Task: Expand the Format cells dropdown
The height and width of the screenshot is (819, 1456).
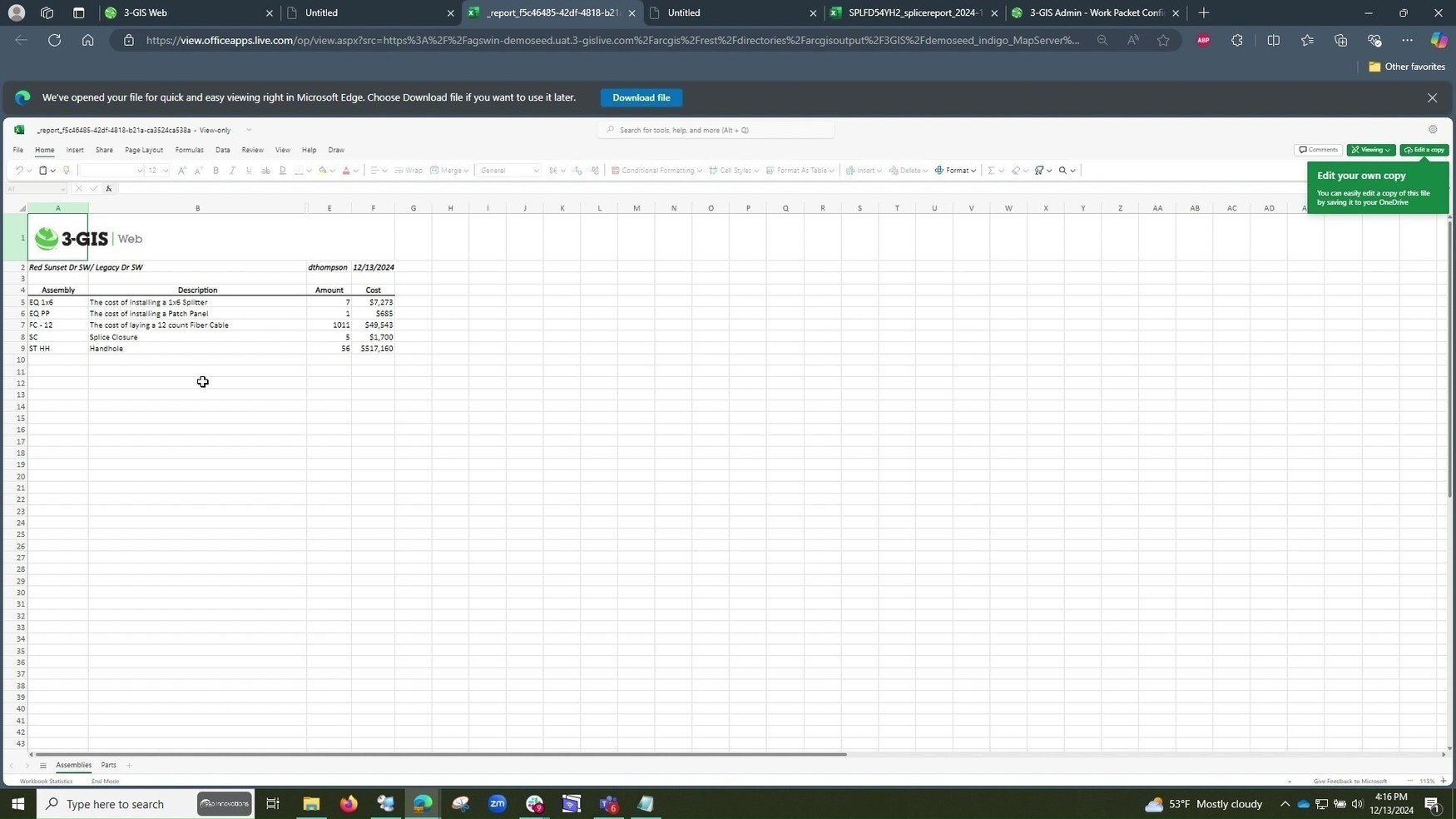Action: pos(955,171)
